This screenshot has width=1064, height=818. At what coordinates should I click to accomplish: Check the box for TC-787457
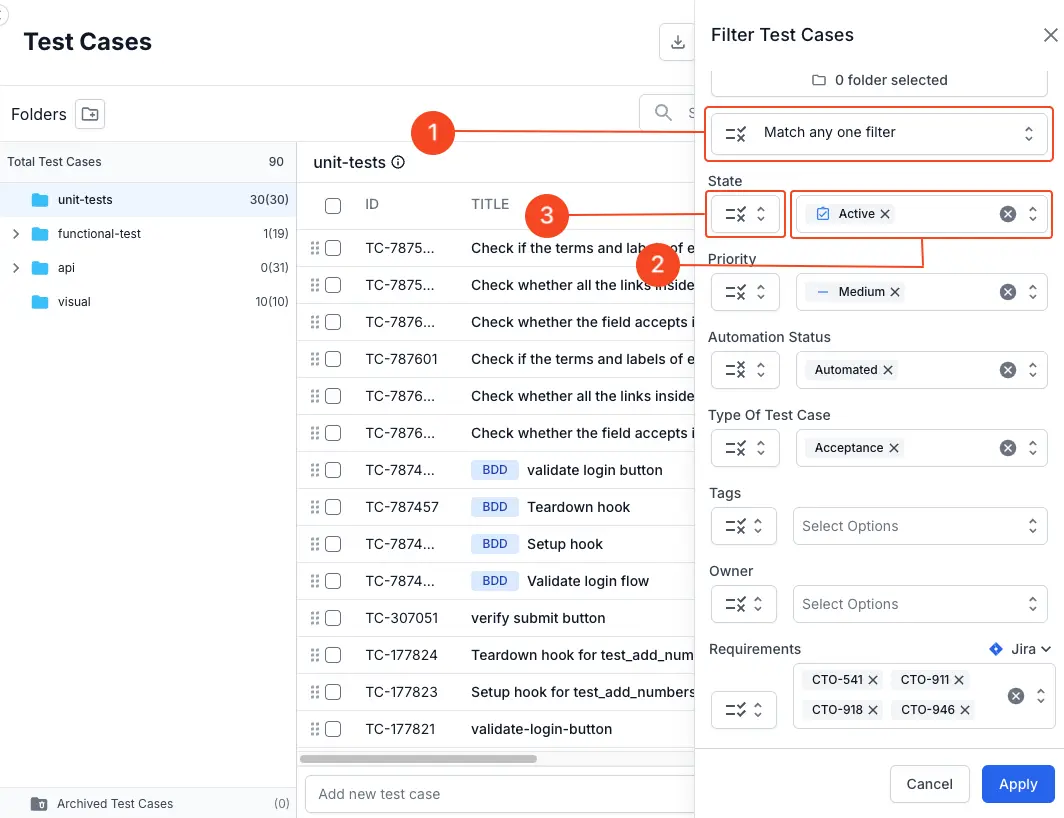point(333,507)
